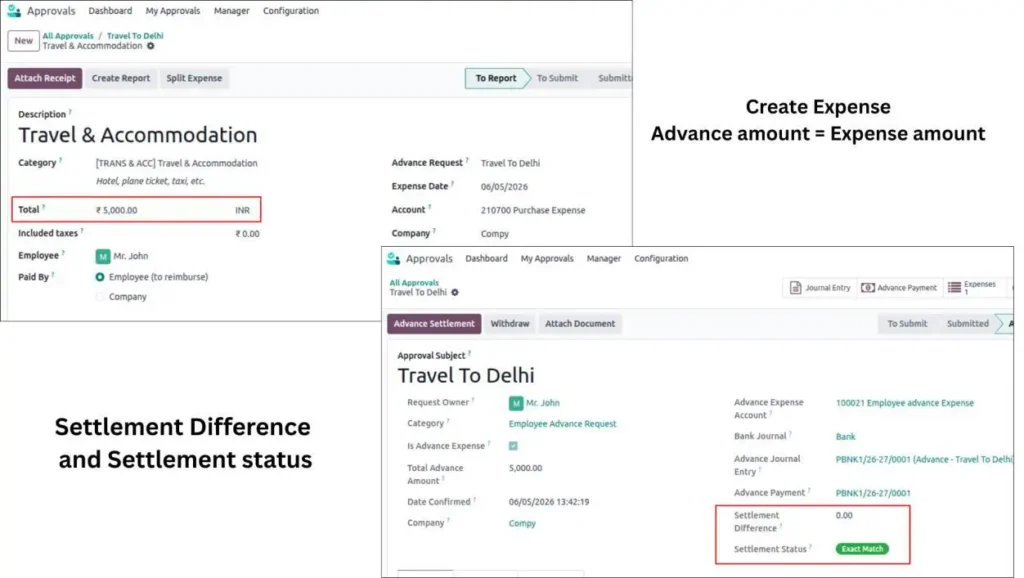
Task: Click the Approvals app icon in the expense window
Action: click(14, 10)
